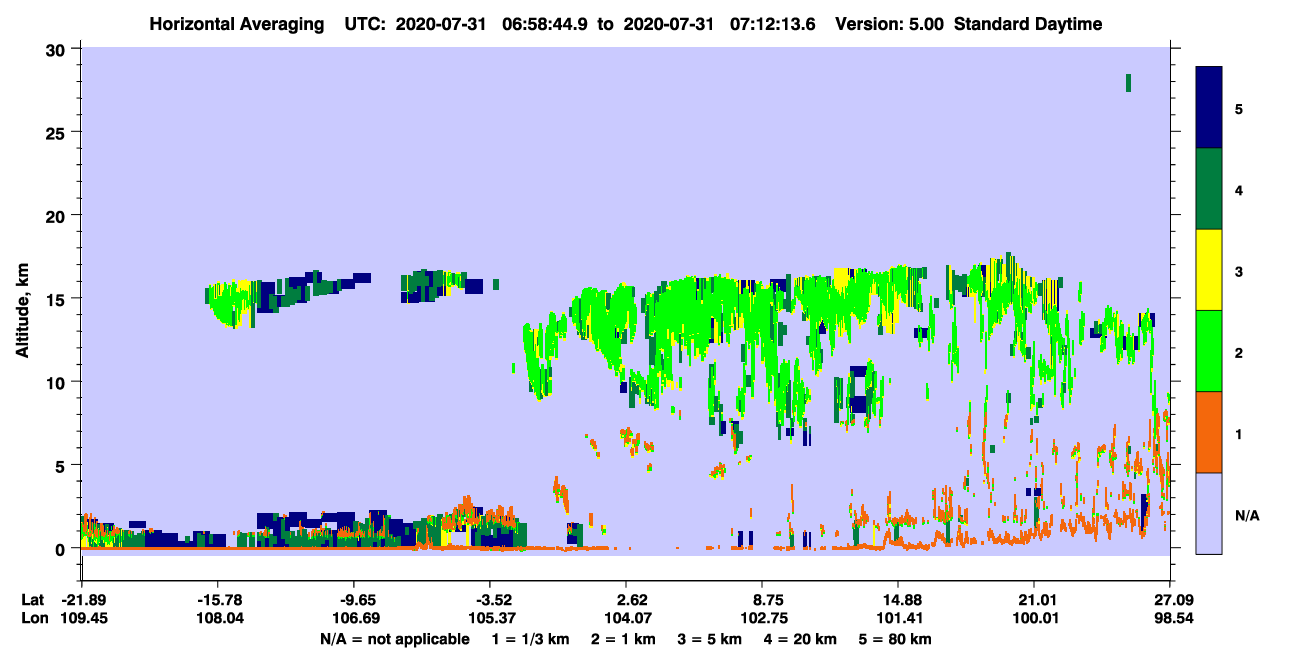This screenshot has width=1300, height=667.
Task: Click the isolated green feature near 28 km altitude
Action: 1128,83
